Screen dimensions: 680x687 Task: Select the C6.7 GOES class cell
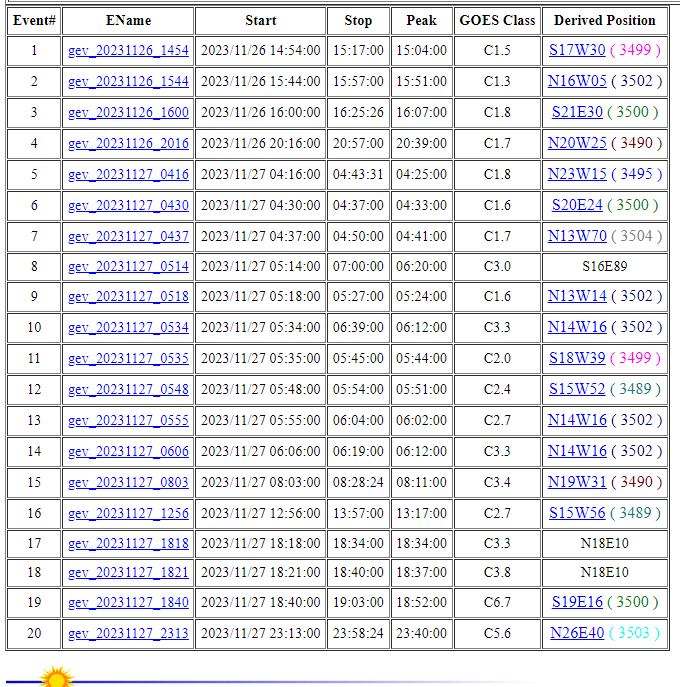pyautogui.click(x=497, y=603)
